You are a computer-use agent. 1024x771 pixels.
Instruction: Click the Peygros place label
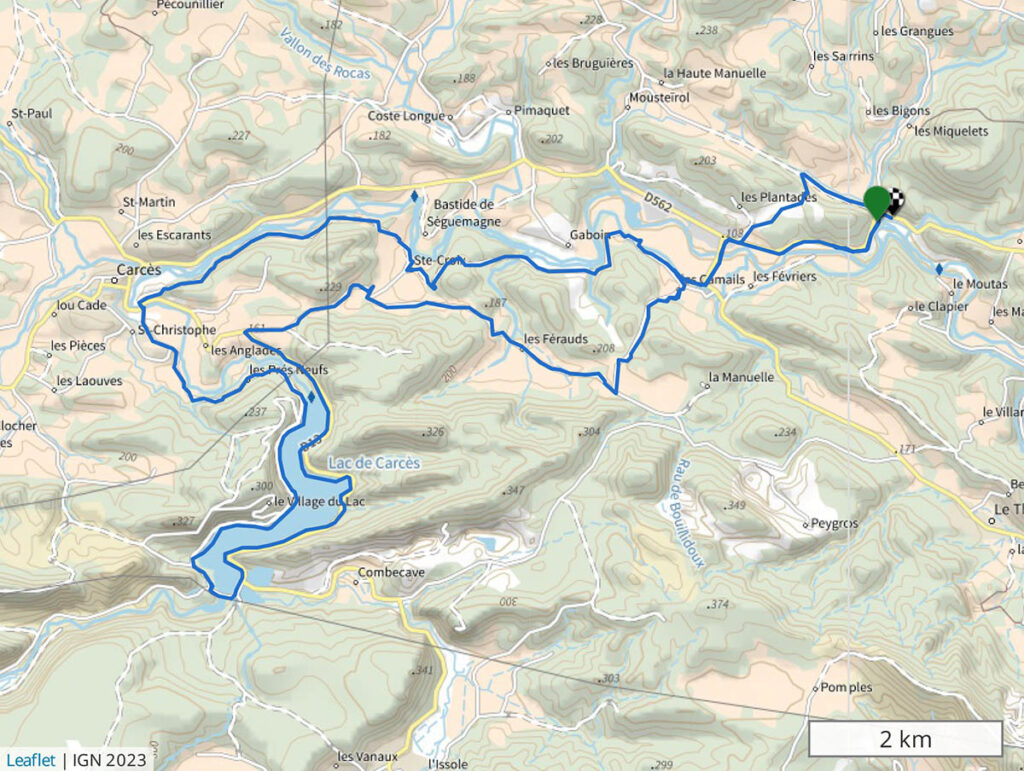tap(835, 524)
